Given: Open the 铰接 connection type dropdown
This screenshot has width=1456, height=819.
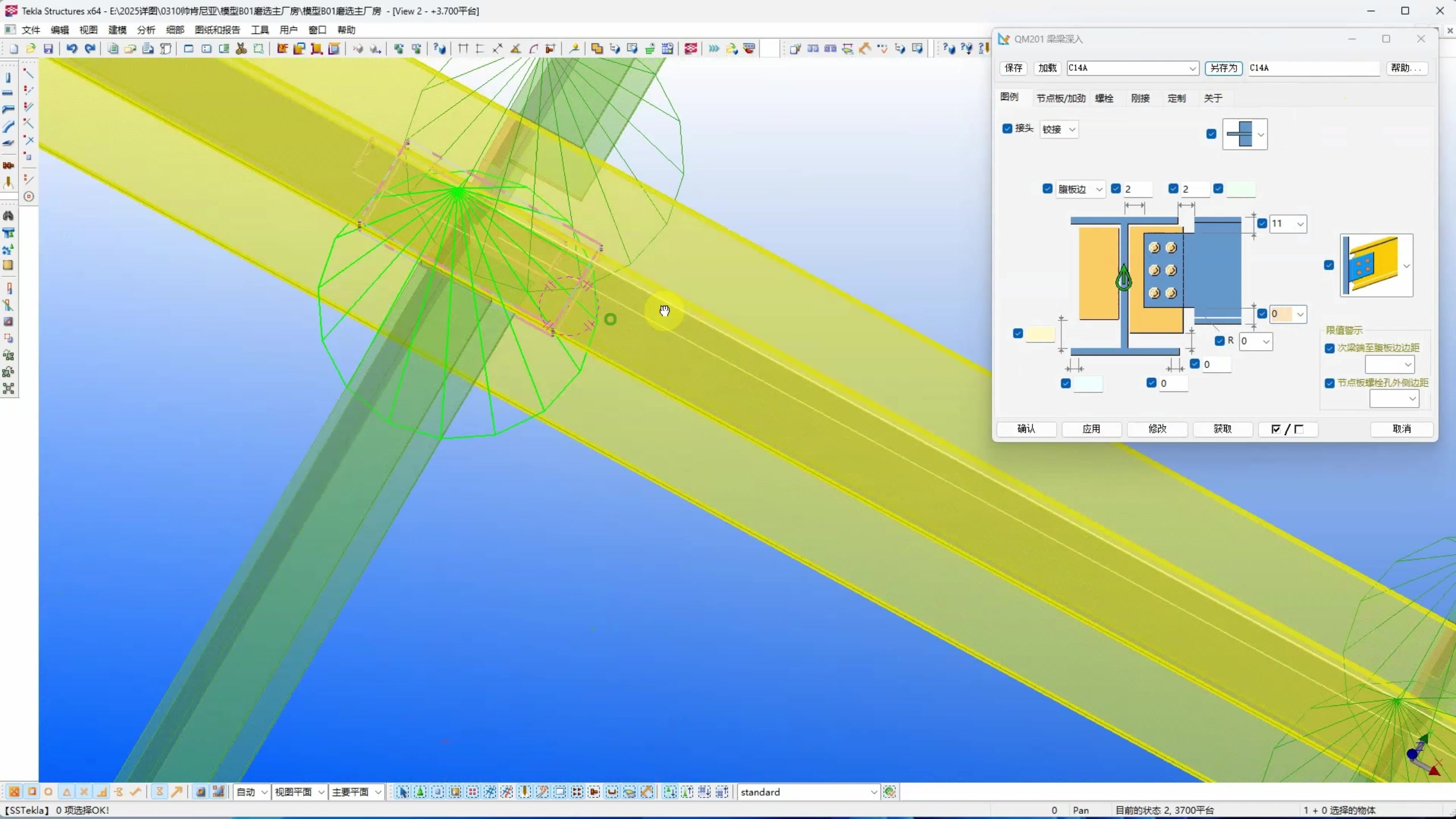Looking at the screenshot, I should click(x=1058, y=130).
